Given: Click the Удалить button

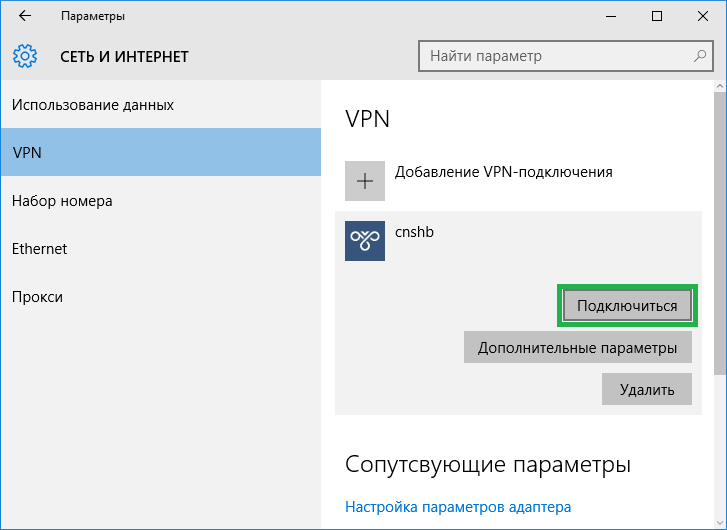Looking at the screenshot, I should click(646, 389).
